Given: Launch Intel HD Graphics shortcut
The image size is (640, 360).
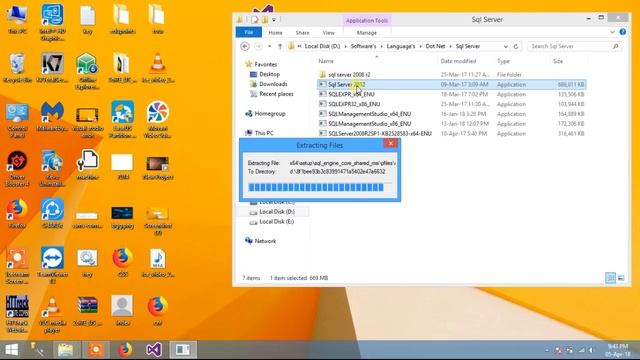Looking at the screenshot, I should tap(52, 22).
